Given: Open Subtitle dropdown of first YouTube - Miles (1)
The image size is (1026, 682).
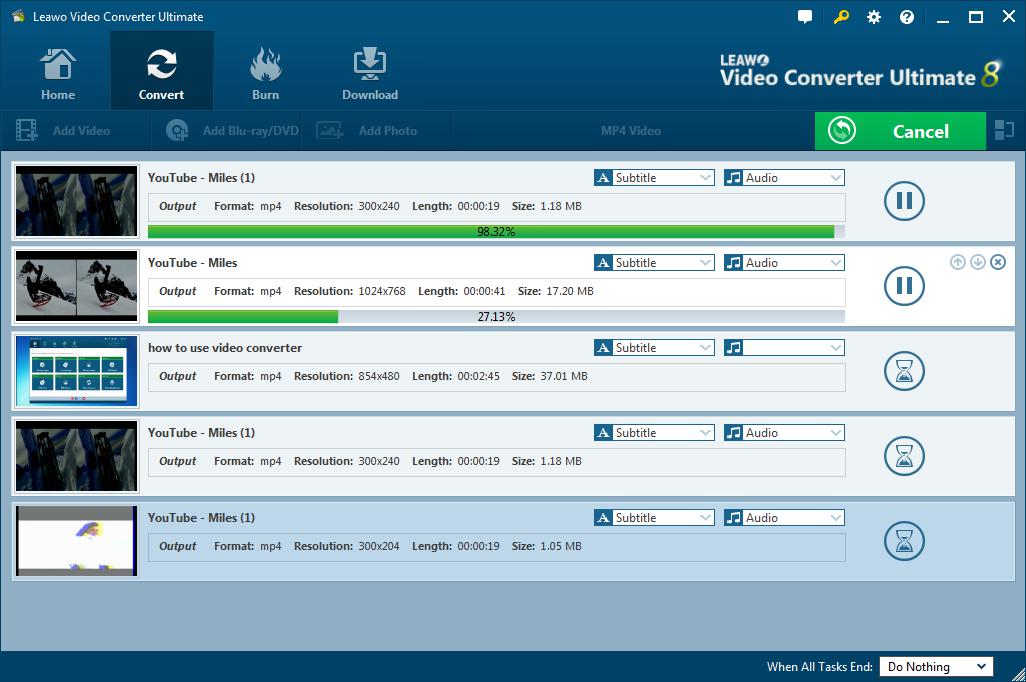Looking at the screenshot, I should (654, 177).
